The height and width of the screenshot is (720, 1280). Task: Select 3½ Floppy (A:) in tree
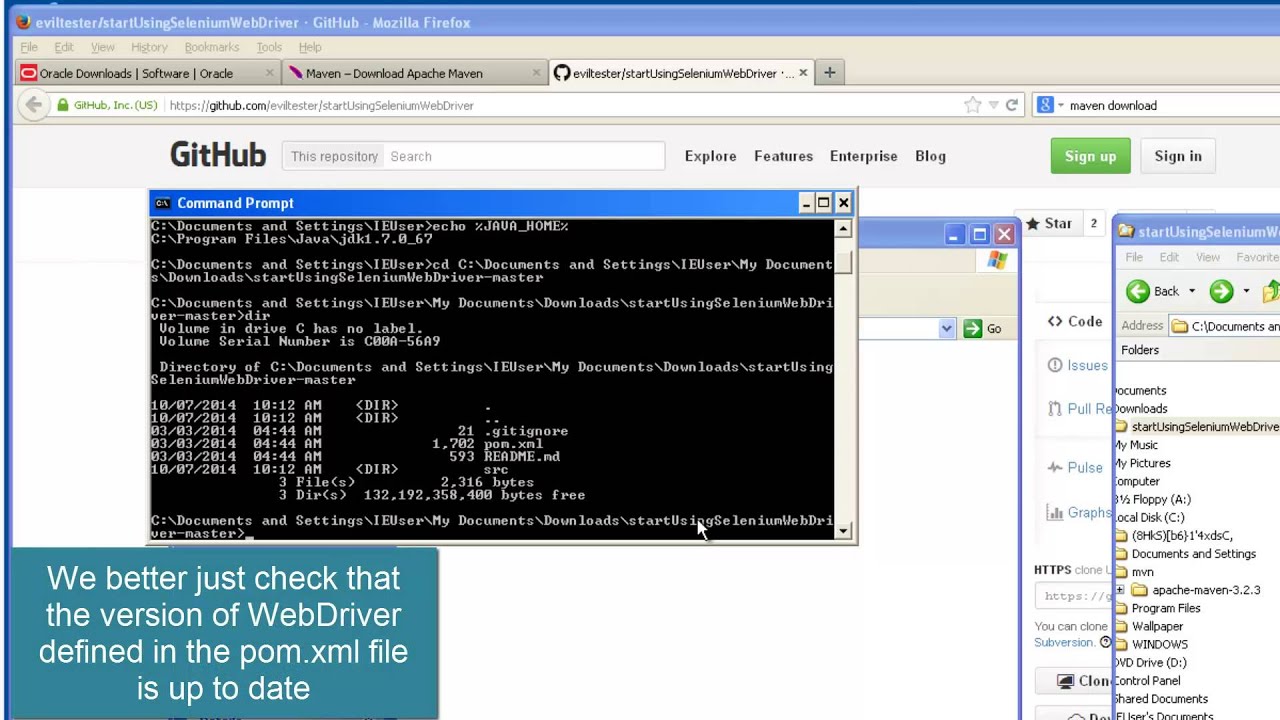(x=1153, y=499)
